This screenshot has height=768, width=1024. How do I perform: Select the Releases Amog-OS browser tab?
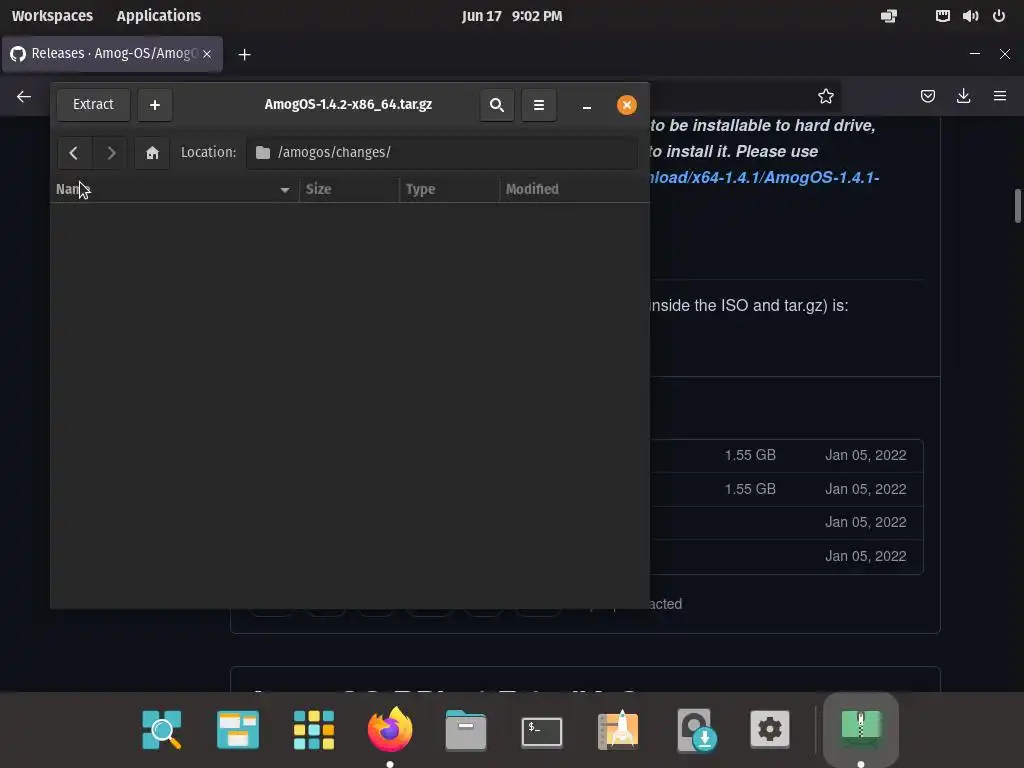click(112, 54)
